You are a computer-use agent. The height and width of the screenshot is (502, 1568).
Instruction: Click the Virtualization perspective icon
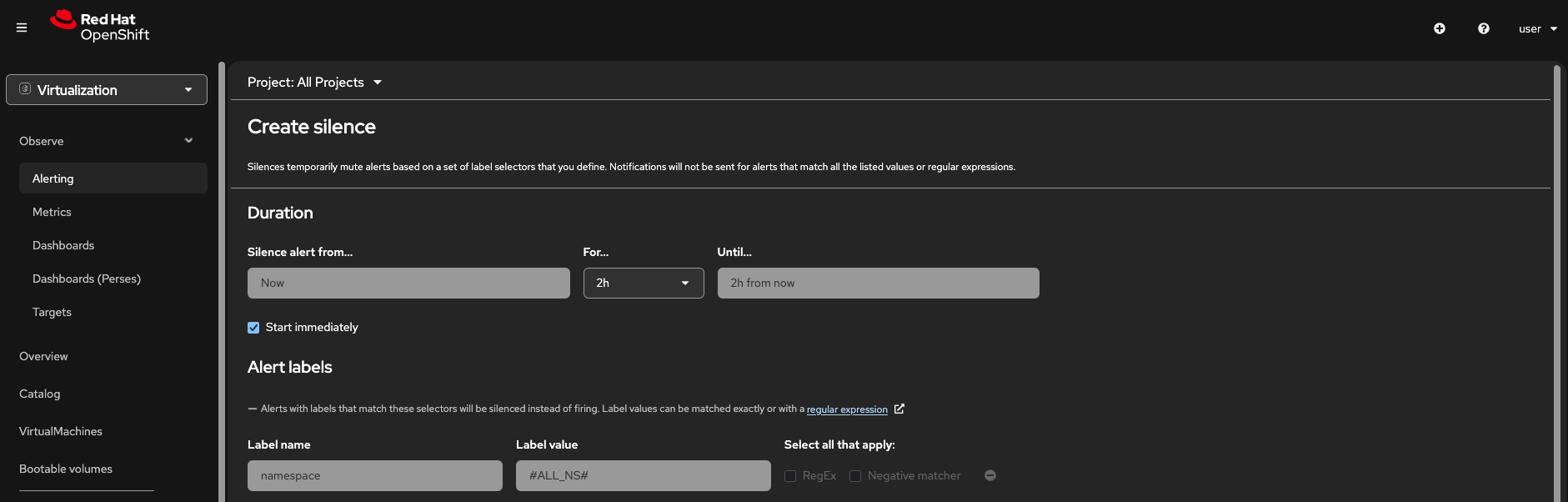(x=25, y=89)
